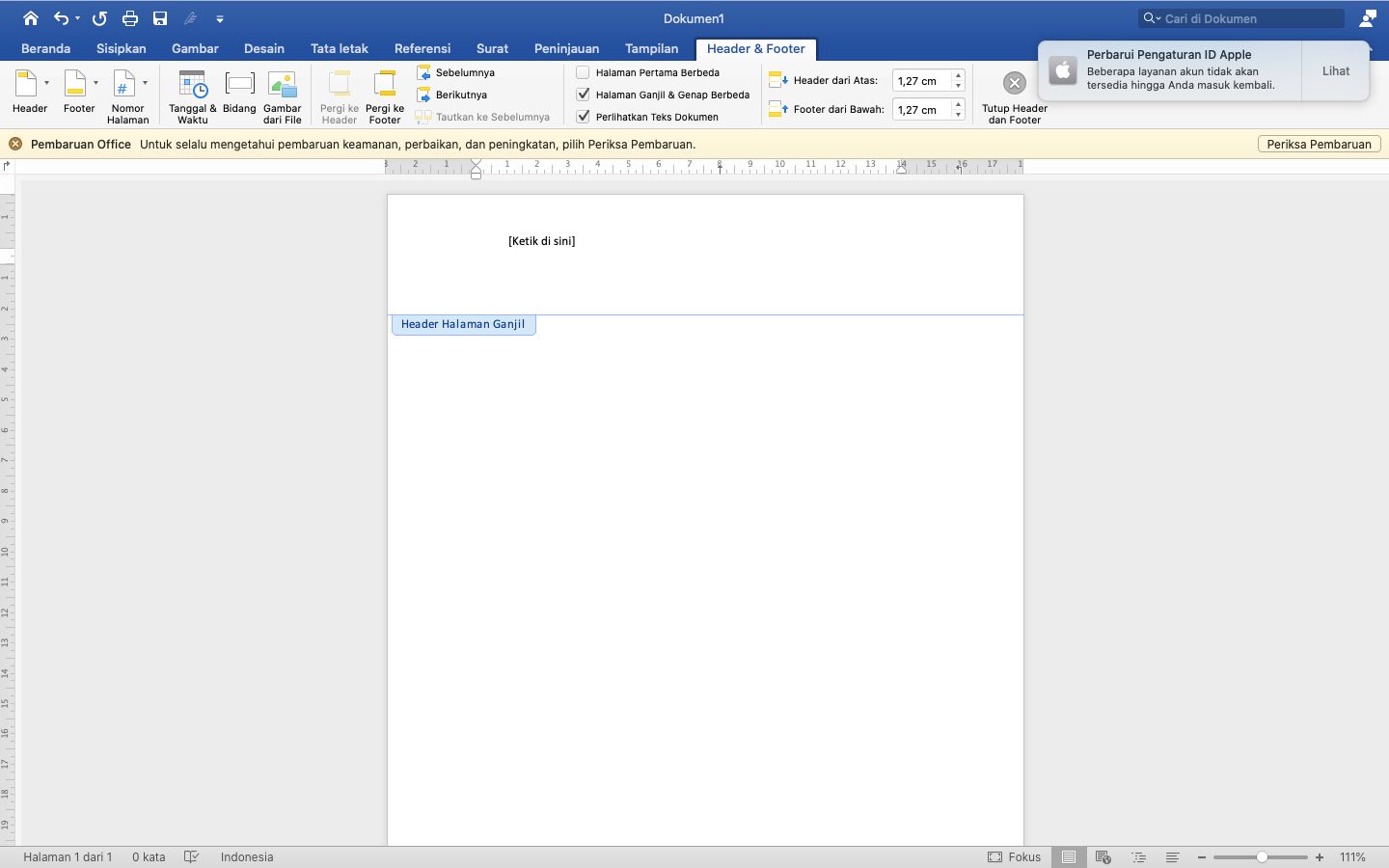
Task: Redo the last action
Action: (x=99, y=18)
